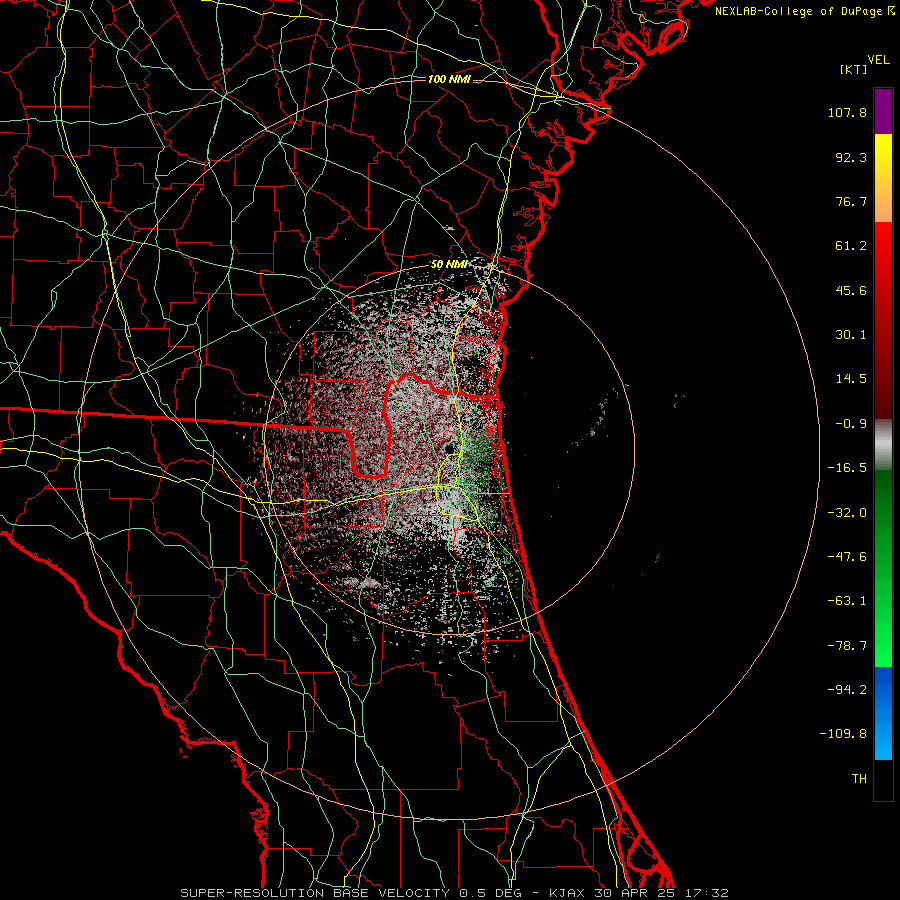
Task: Click the 92.3 legend value
Action: point(851,157)
